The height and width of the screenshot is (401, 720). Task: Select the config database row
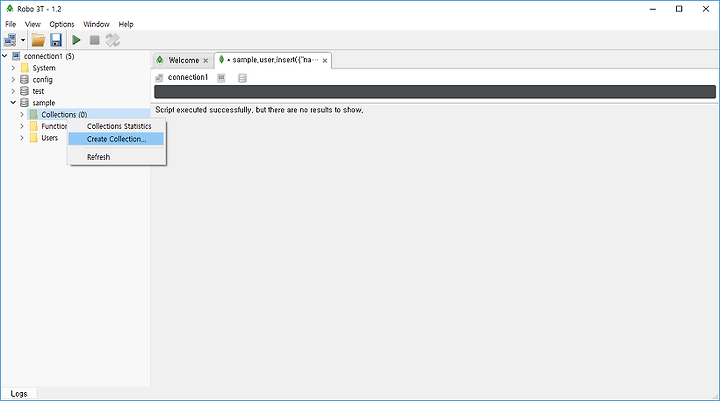42,79
